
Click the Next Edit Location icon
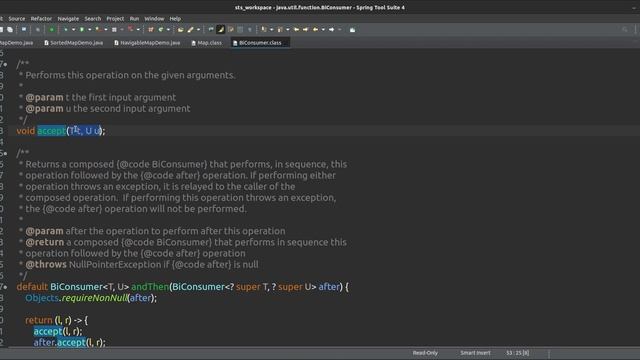coord(305,29)
